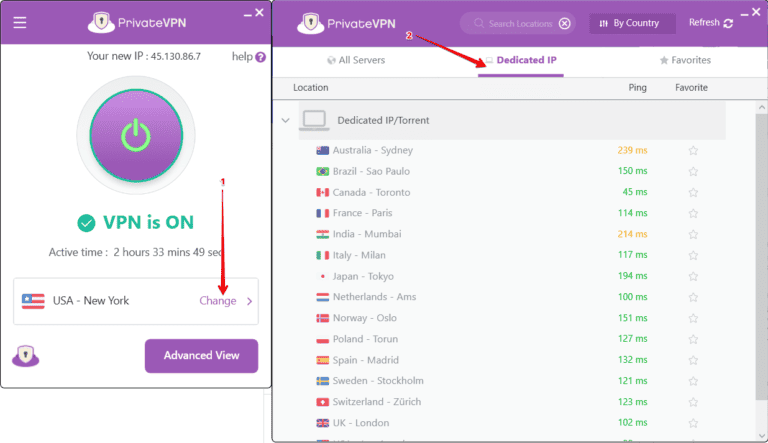Collapse the Dedicated IP/Torrent group

[x=286, y=120]
